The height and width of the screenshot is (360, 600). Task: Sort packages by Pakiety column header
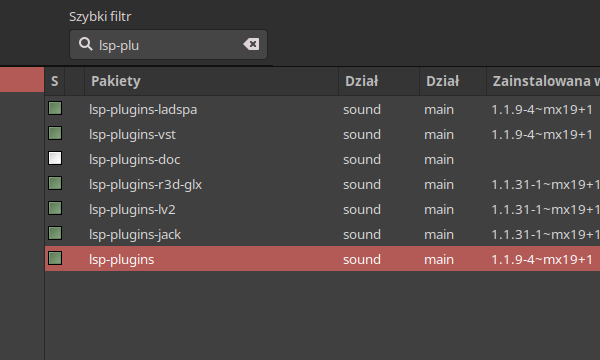[212, 81]
